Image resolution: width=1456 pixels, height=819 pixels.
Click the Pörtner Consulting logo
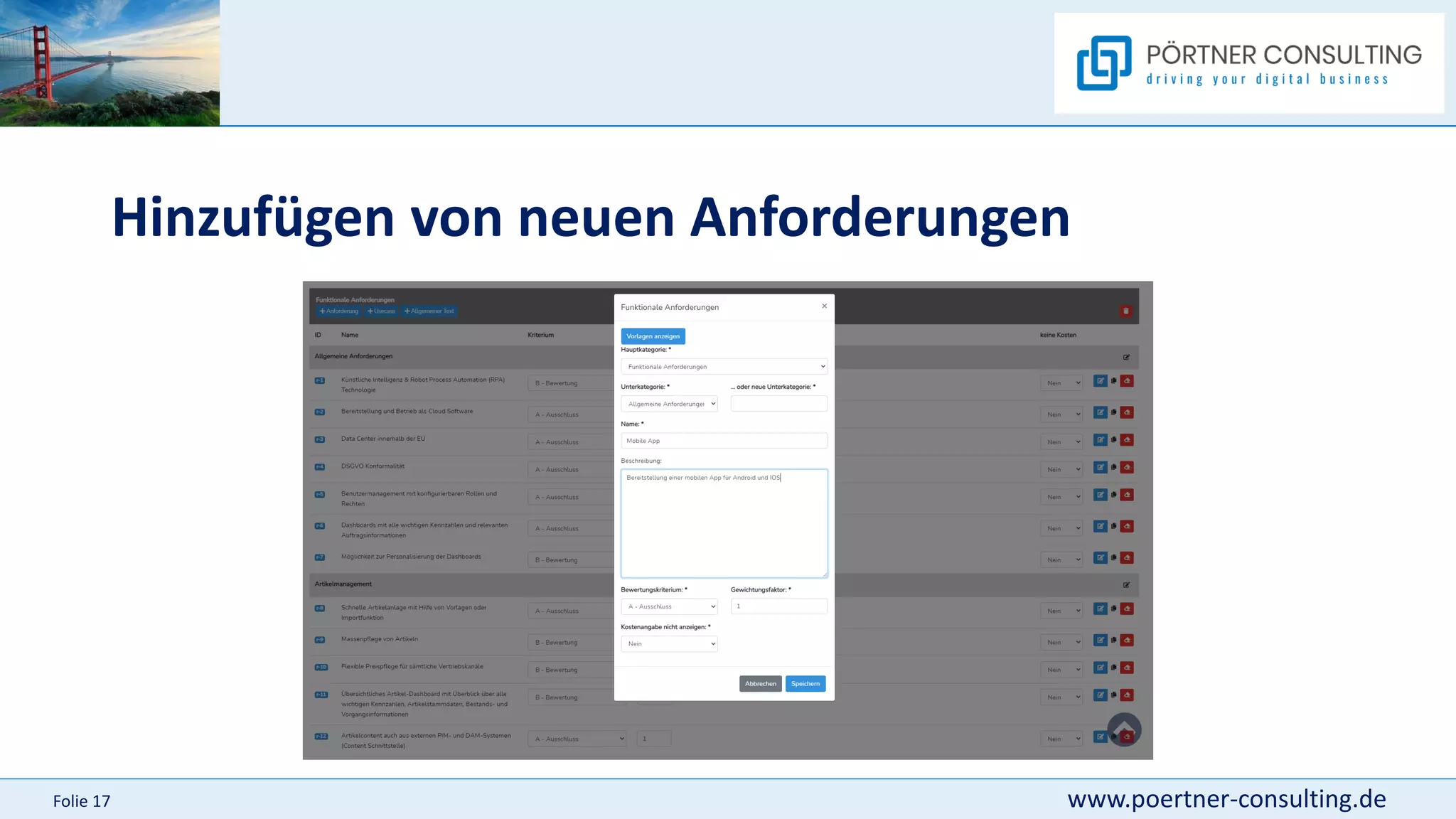pos(1248,63)
